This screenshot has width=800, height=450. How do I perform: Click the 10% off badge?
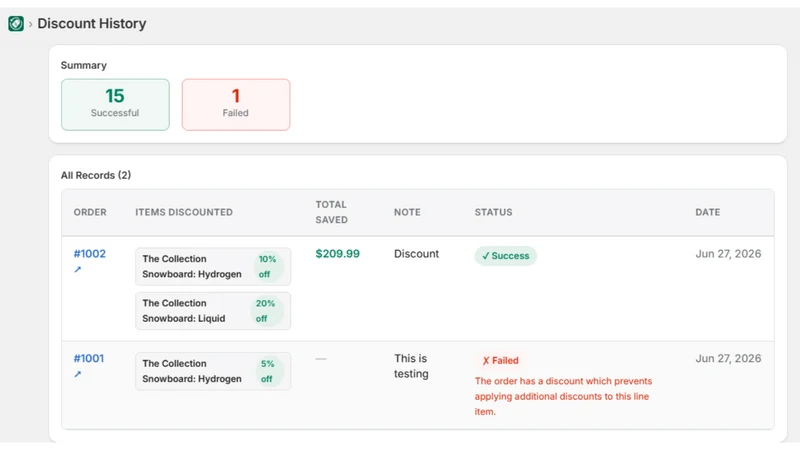coord(267,266)
